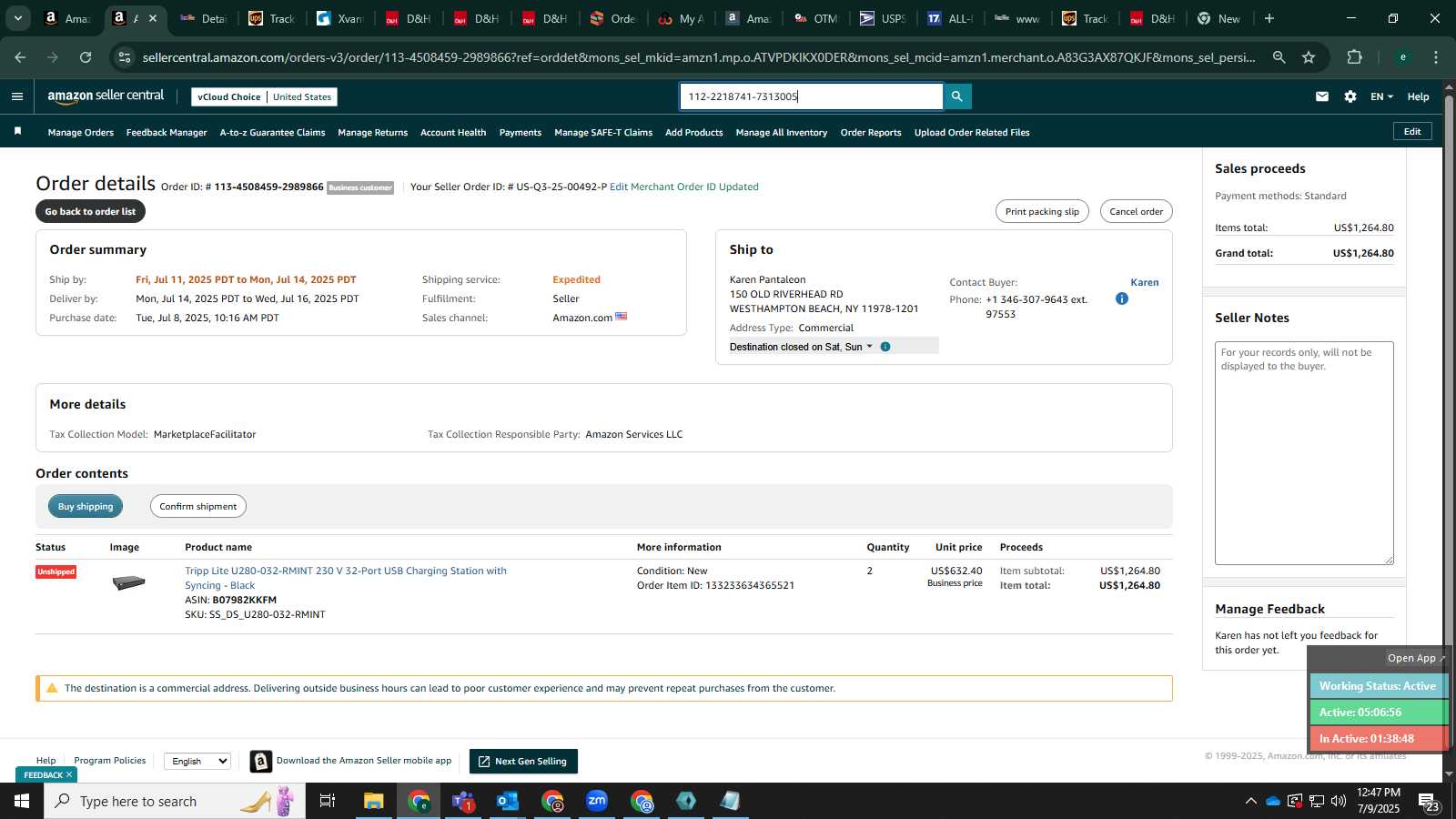Open a new browser tab with plus icon
This screenshot has width=1456, height=819.
(x=1269, y=18)
